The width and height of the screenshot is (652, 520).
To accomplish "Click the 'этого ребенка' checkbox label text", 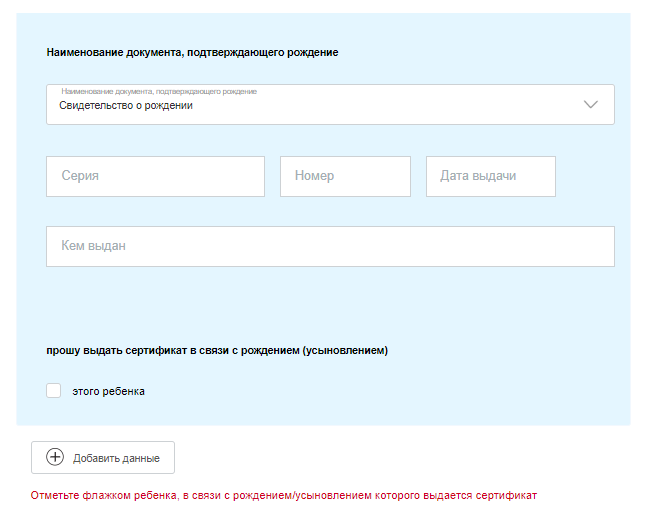I will point(109,391).
